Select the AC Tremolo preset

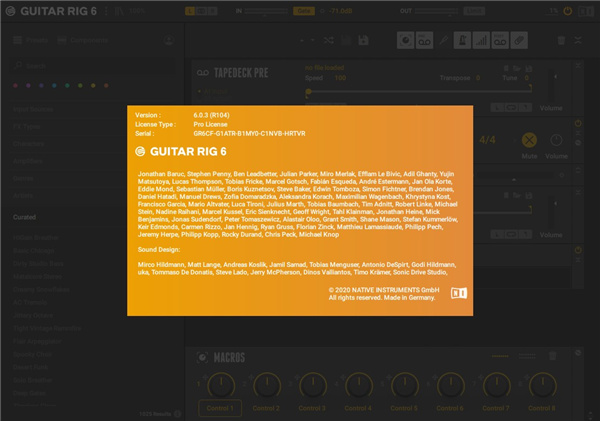tap(30, 303)
